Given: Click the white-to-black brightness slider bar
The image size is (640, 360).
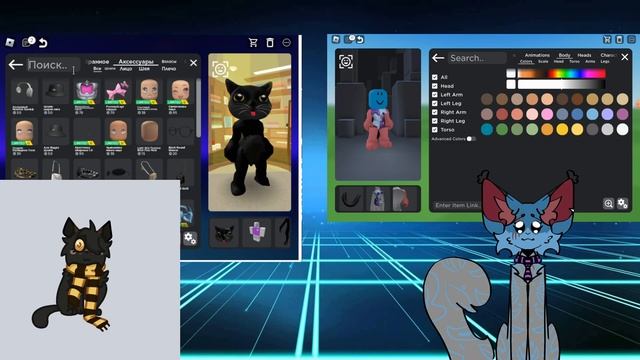Looking at the screenshot, I should coord(561,84).
